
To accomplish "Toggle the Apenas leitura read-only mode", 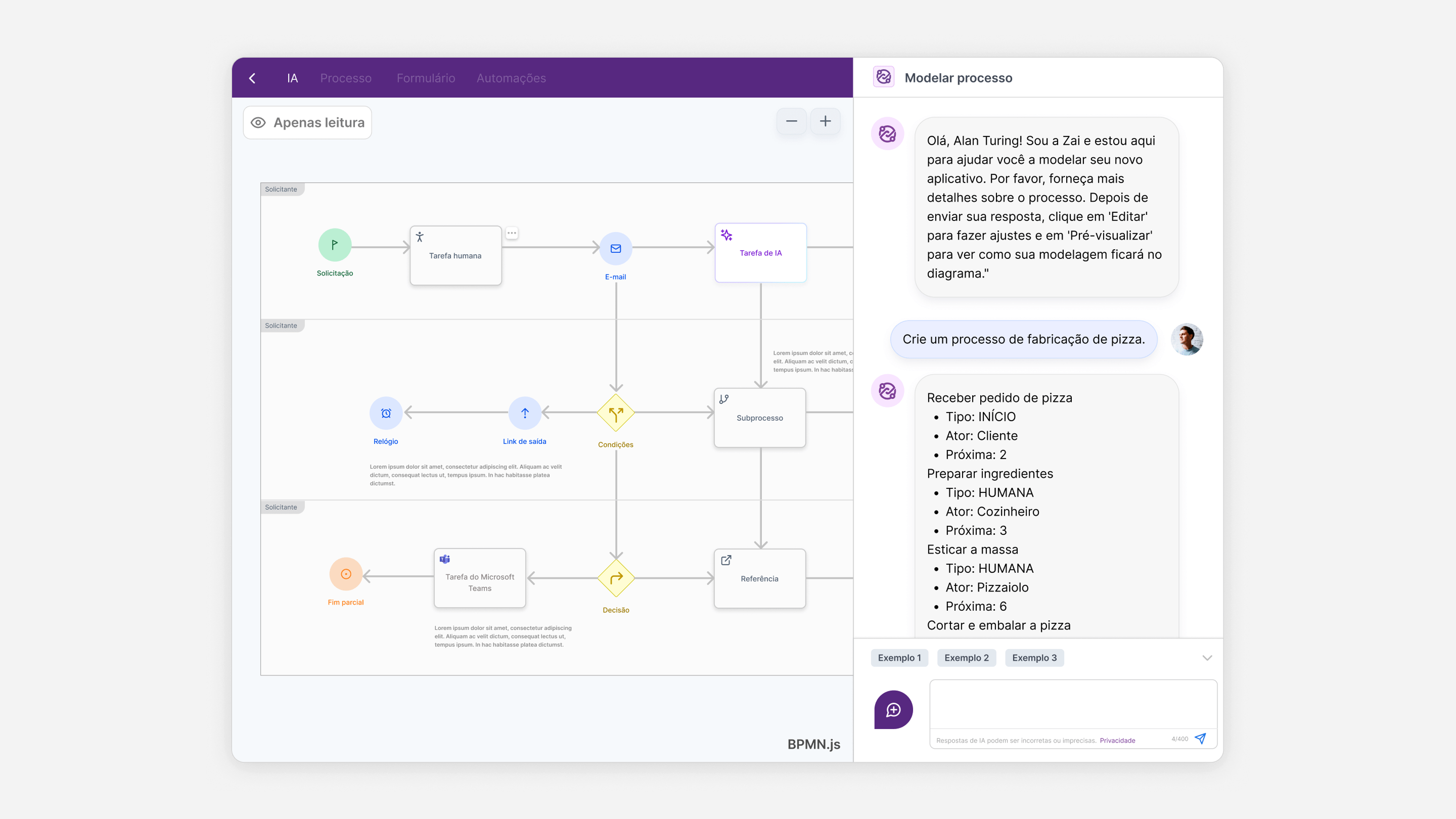I will click(x=307, y=123).
